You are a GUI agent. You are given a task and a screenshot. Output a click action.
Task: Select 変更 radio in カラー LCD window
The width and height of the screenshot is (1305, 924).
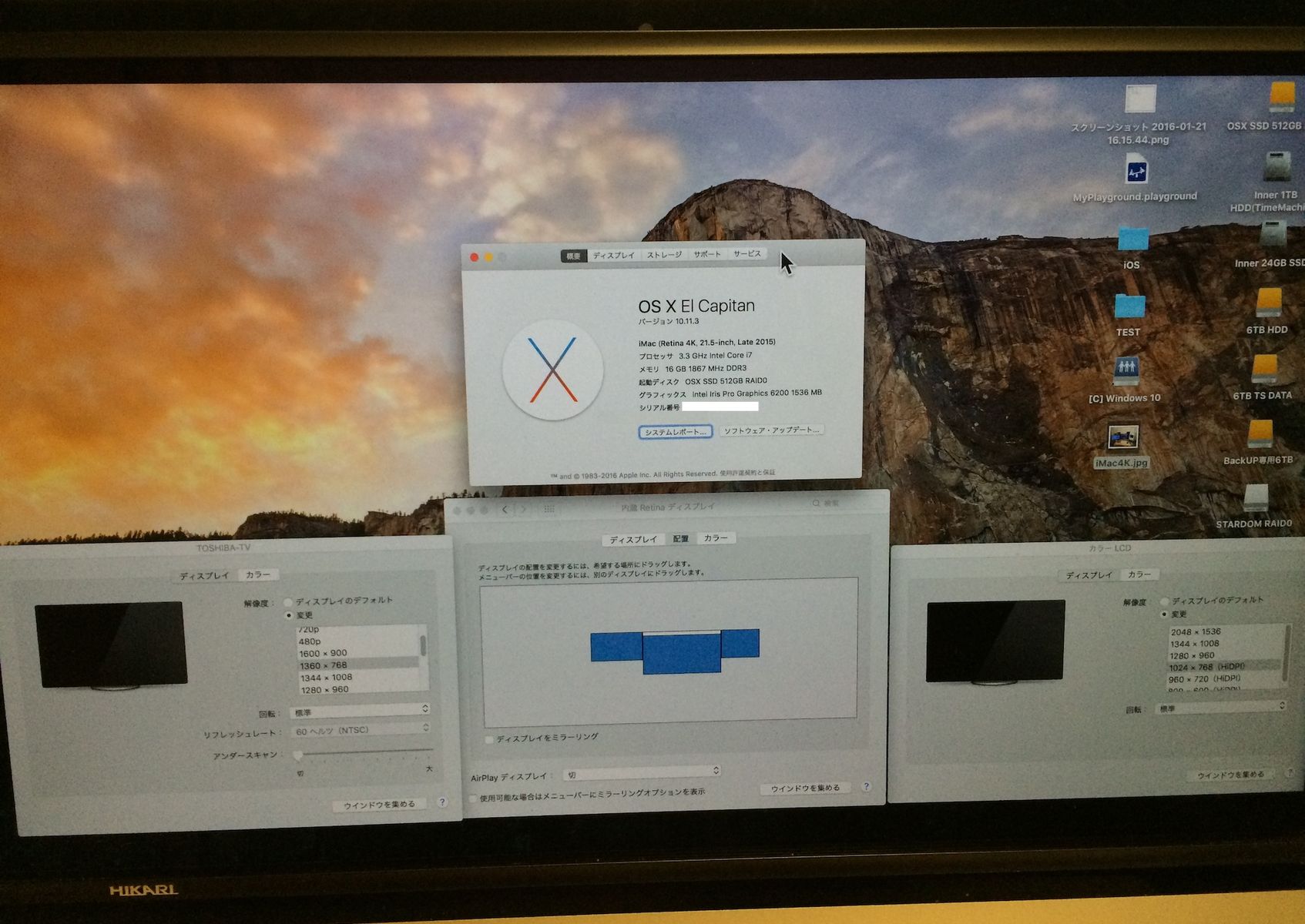click(x=1164, y=614)
